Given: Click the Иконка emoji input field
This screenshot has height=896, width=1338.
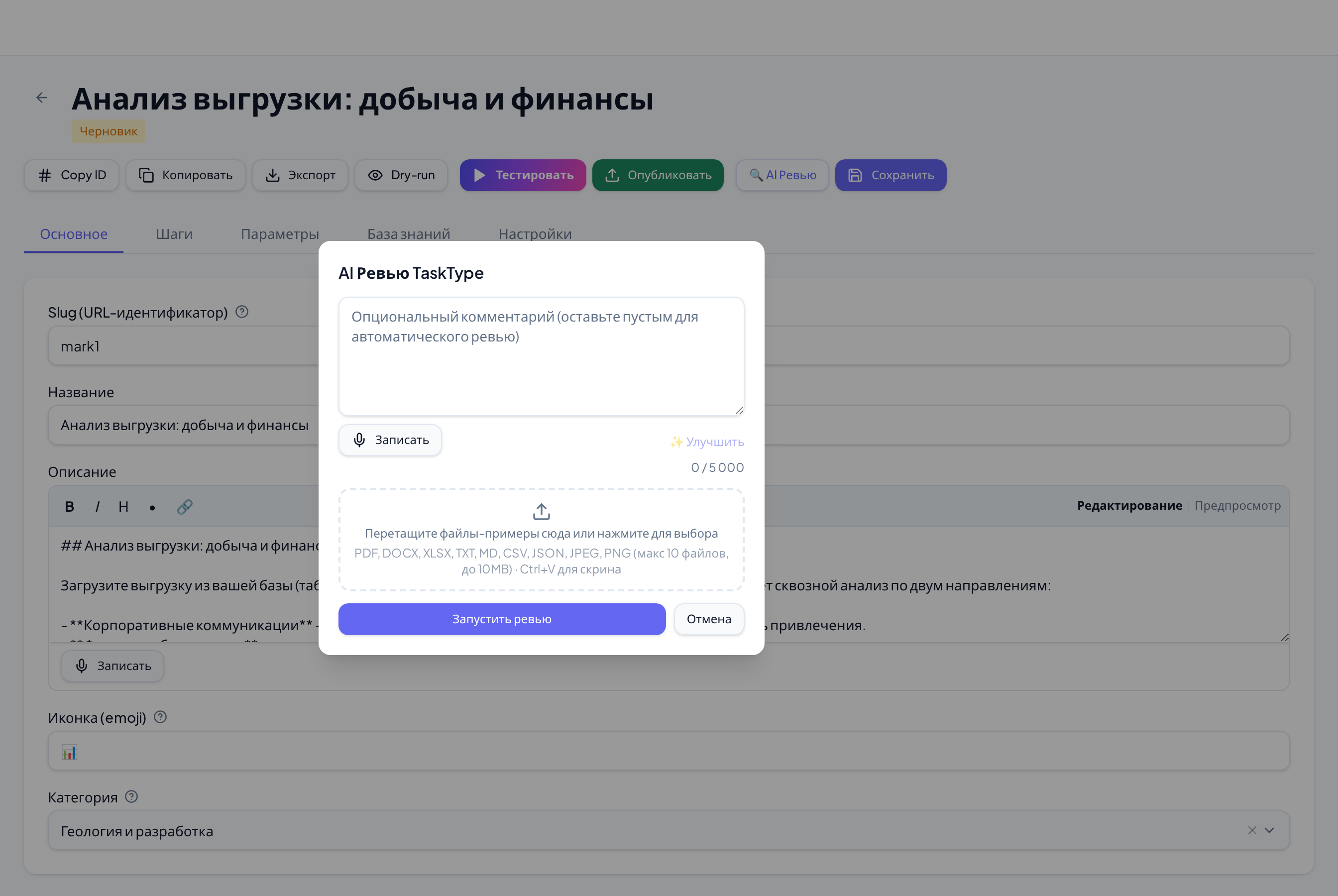Looking at the screenshot, I should tap(669, 751).
